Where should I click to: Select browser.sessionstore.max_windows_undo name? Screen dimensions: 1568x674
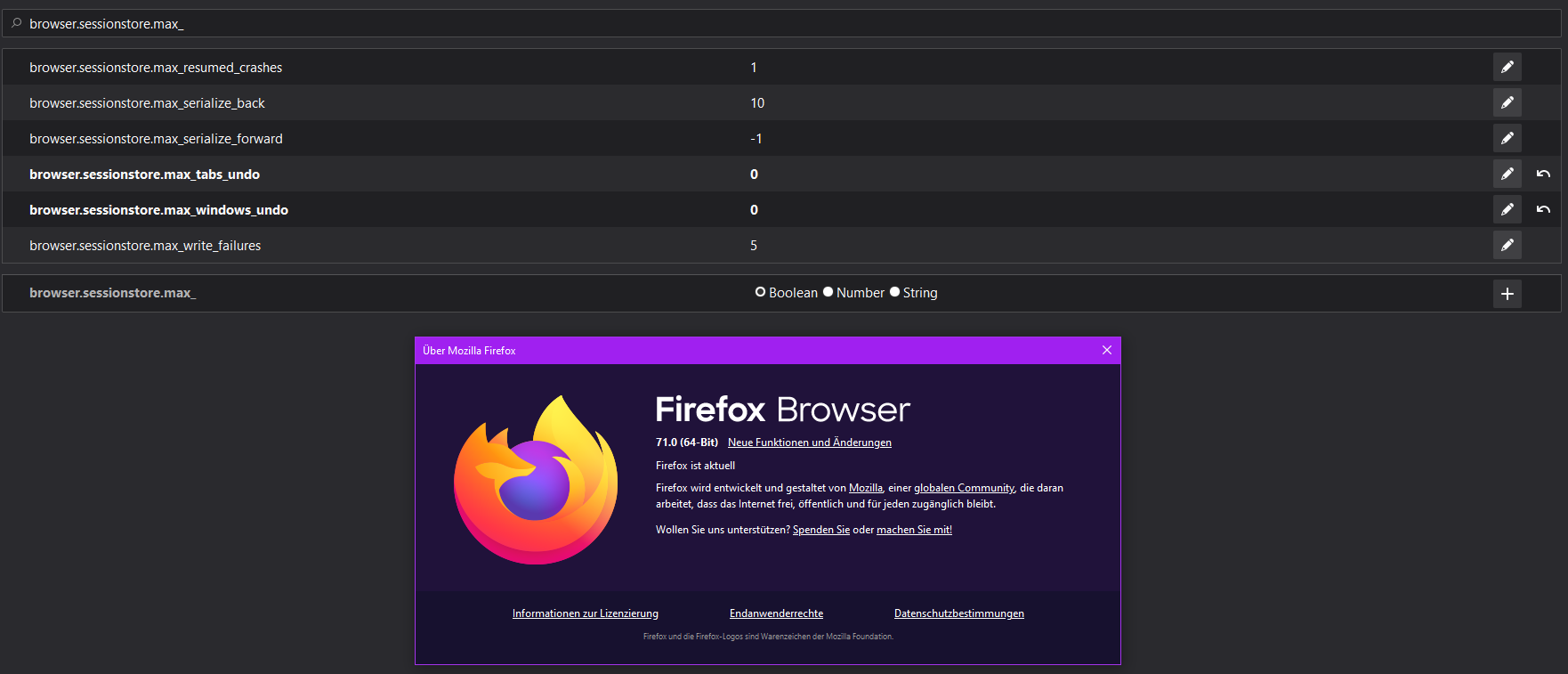[x=158, y=210]
